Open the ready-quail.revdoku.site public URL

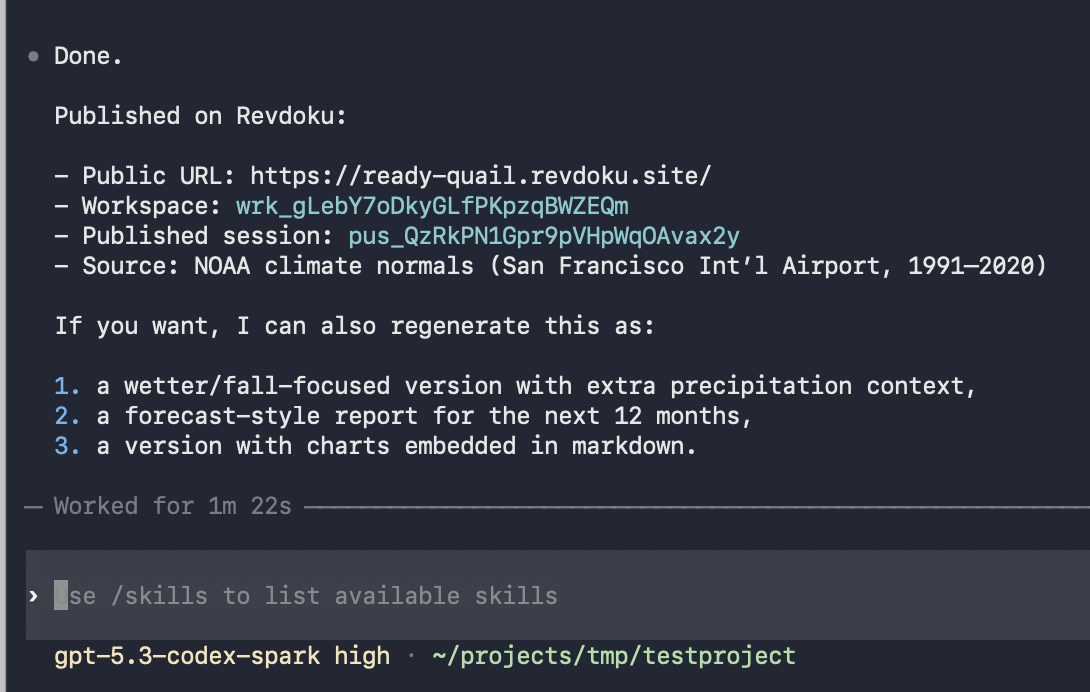click(480, 176)
